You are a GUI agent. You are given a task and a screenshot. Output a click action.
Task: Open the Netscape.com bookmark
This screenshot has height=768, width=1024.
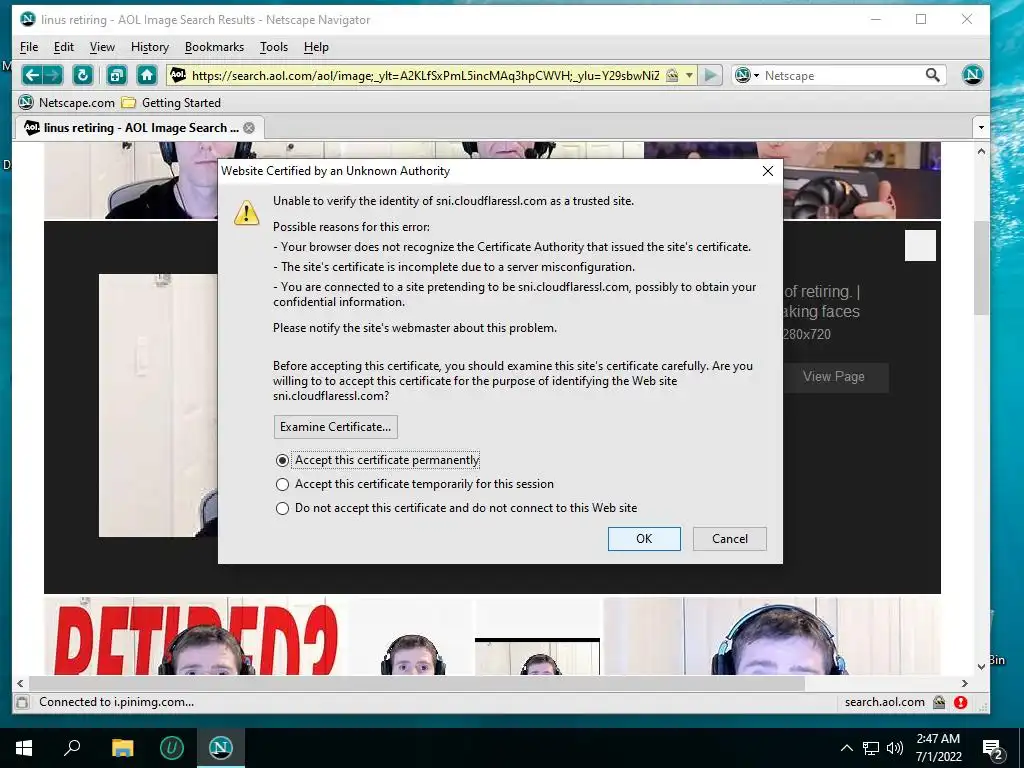[67, 103]
